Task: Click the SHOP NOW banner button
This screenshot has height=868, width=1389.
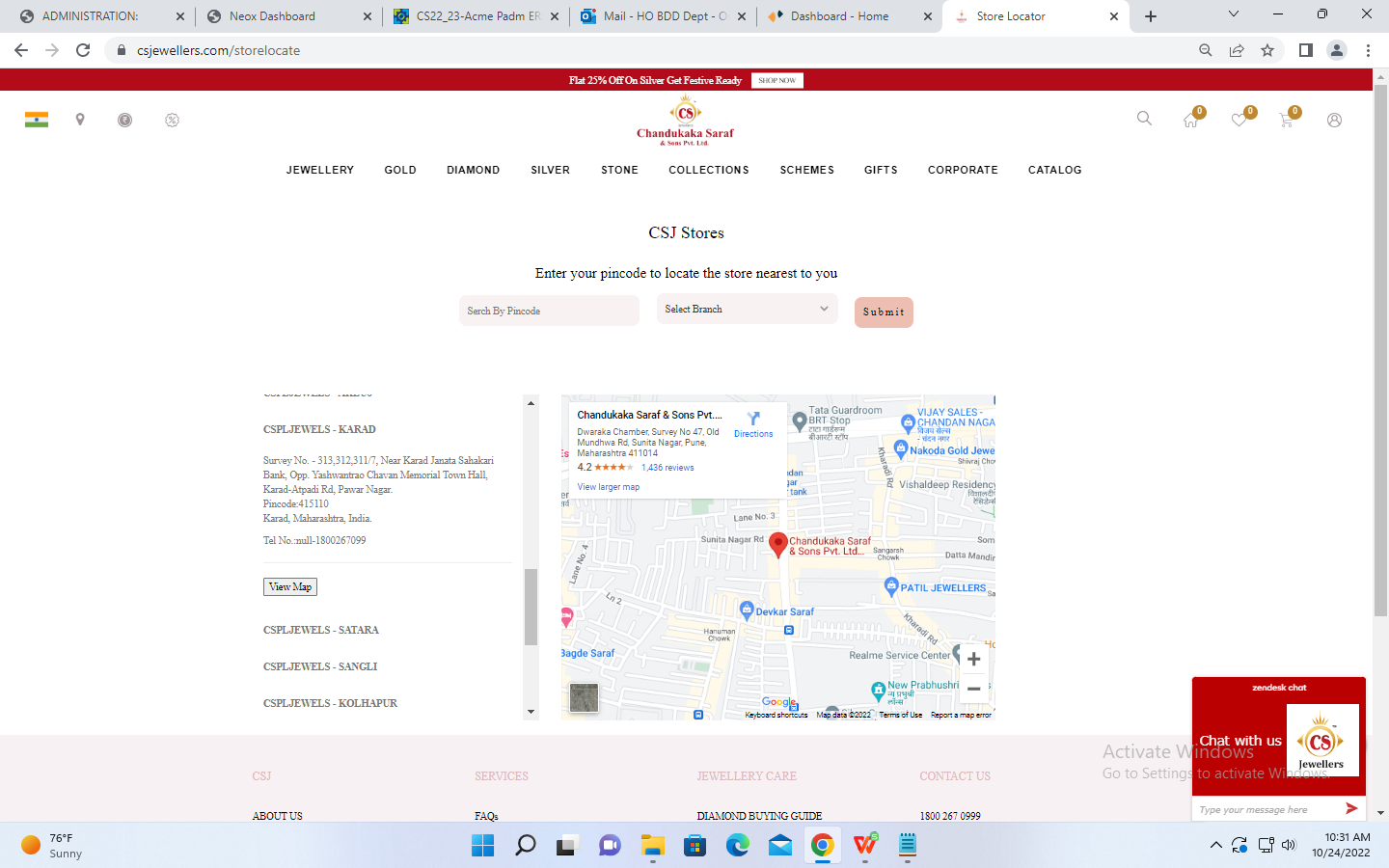Action: point(776,80)
